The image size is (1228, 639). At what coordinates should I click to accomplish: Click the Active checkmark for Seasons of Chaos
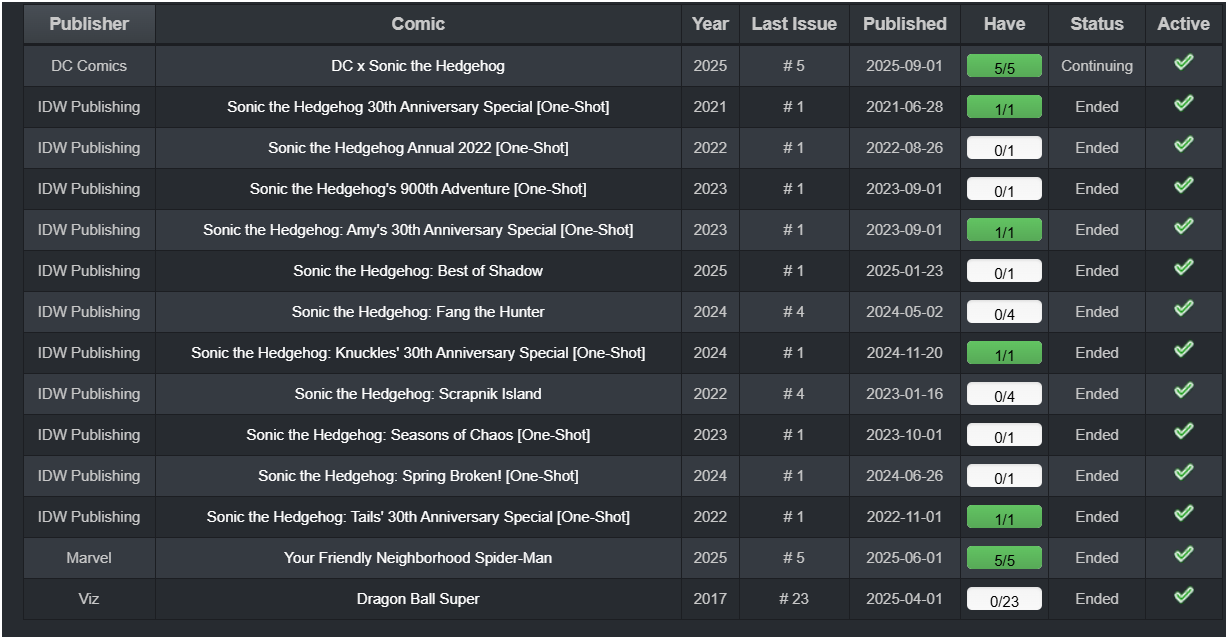click(1183, 432)
